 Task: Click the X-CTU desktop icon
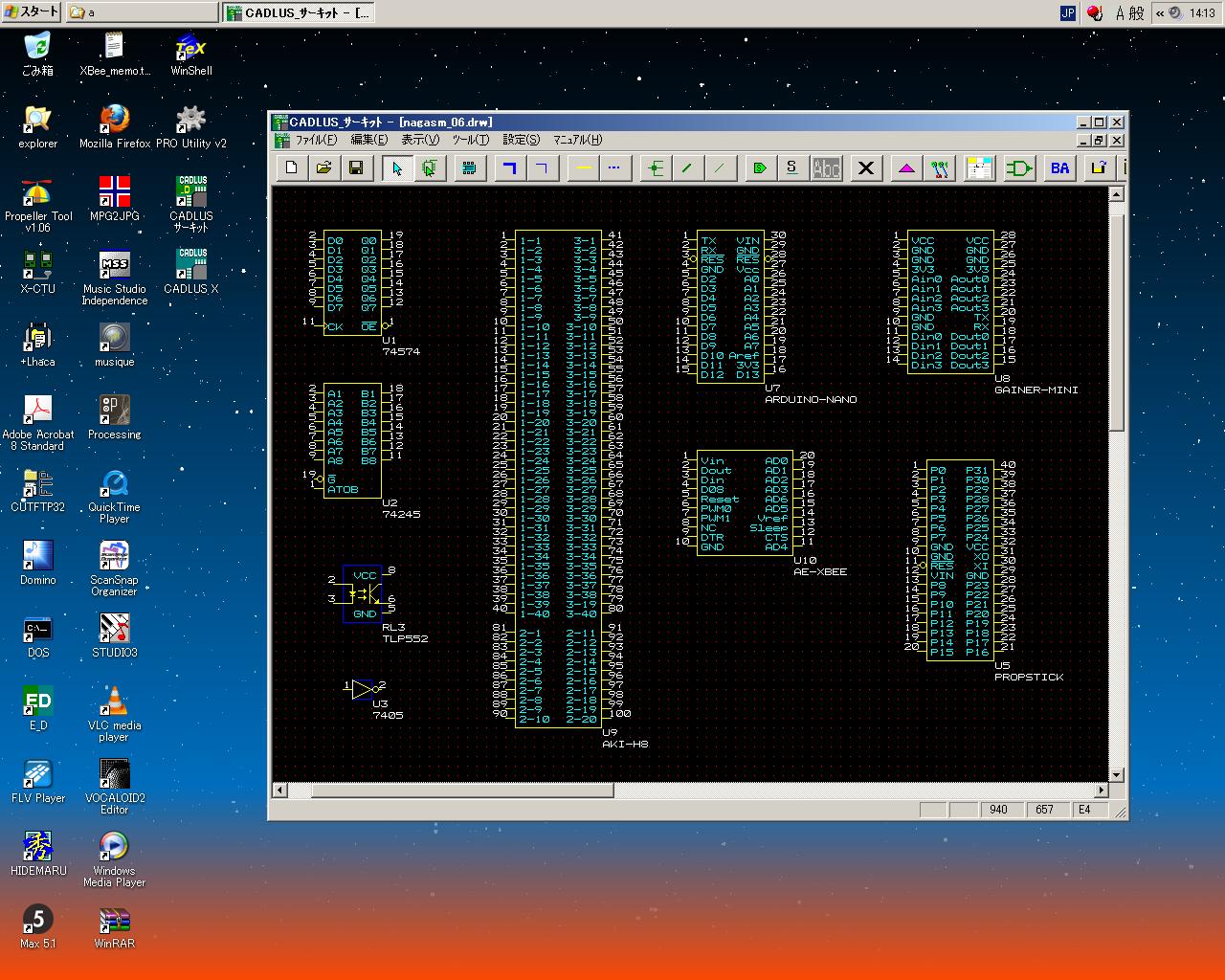coord(38,271)
